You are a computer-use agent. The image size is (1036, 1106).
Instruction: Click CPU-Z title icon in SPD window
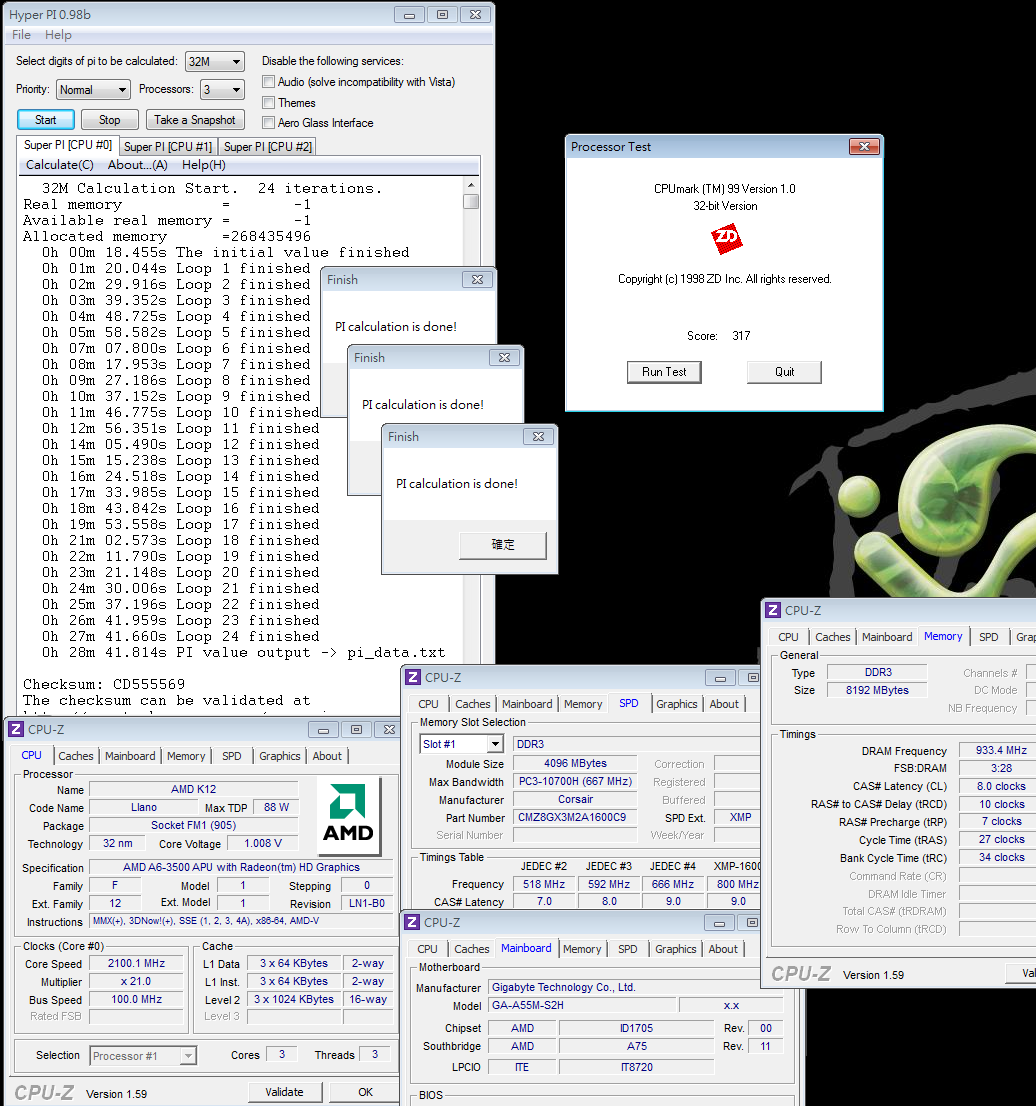[x=413, y=677]
